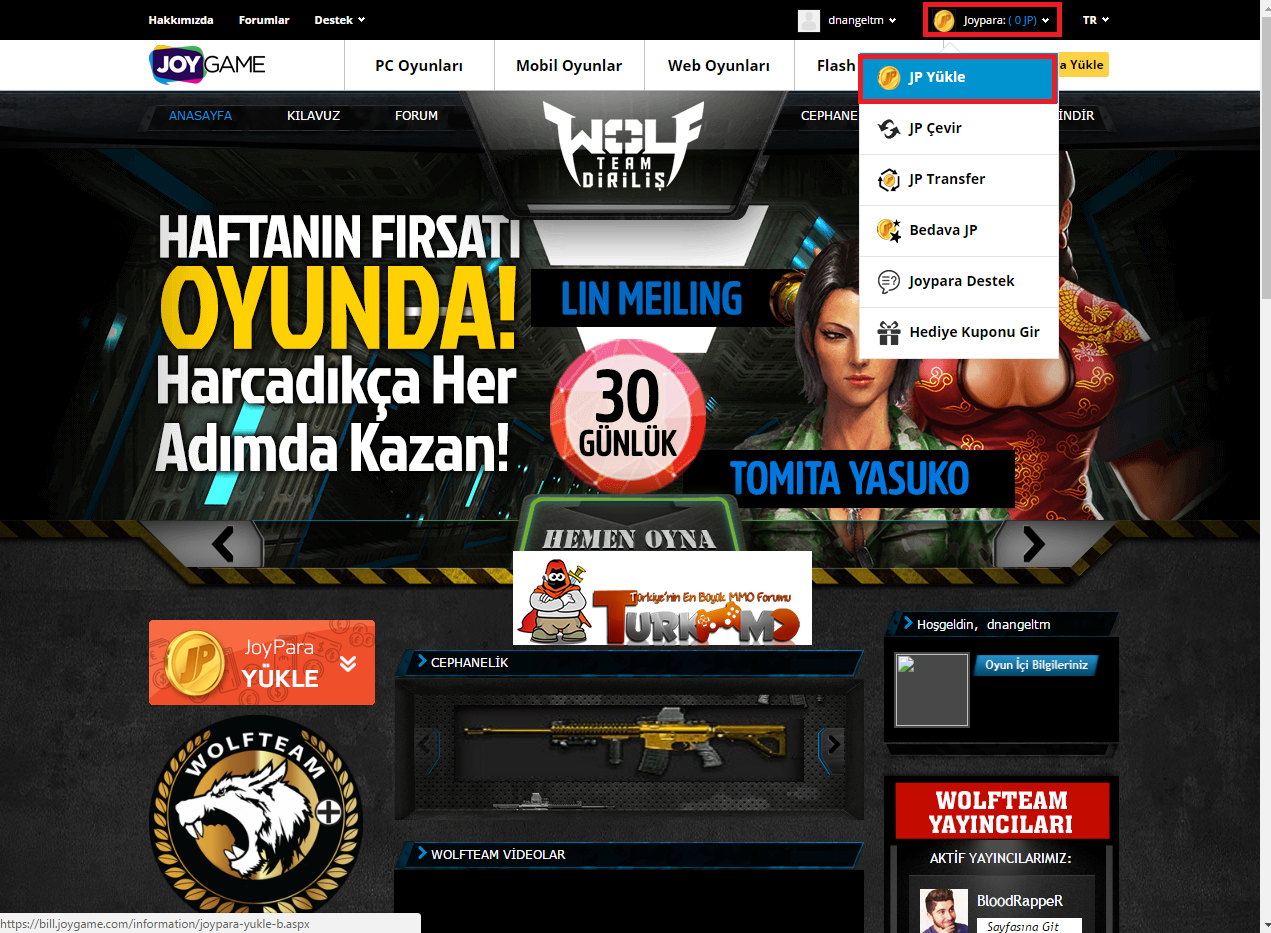This screenshot has height=933, width=1271.
Task: Click the Hakkımızda link
Action: [181, 20]
